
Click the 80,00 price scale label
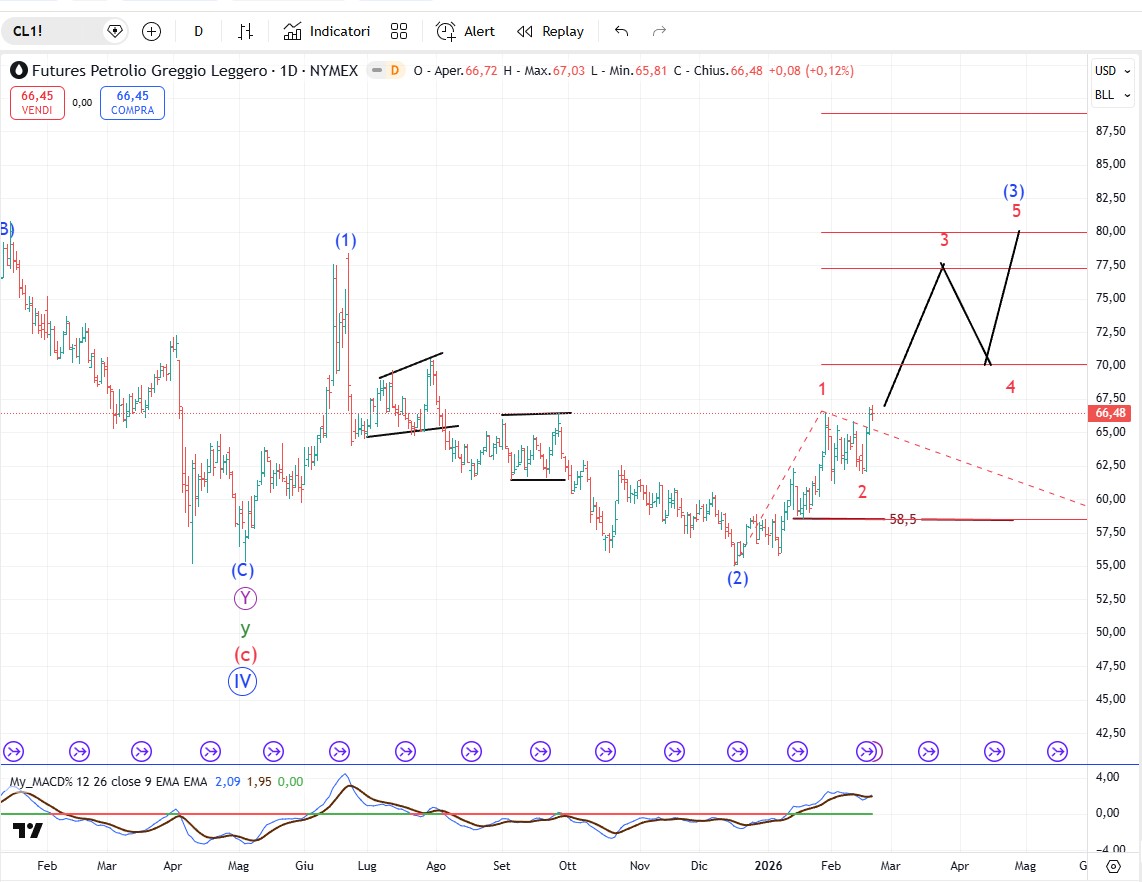[x=1110, y=231]
